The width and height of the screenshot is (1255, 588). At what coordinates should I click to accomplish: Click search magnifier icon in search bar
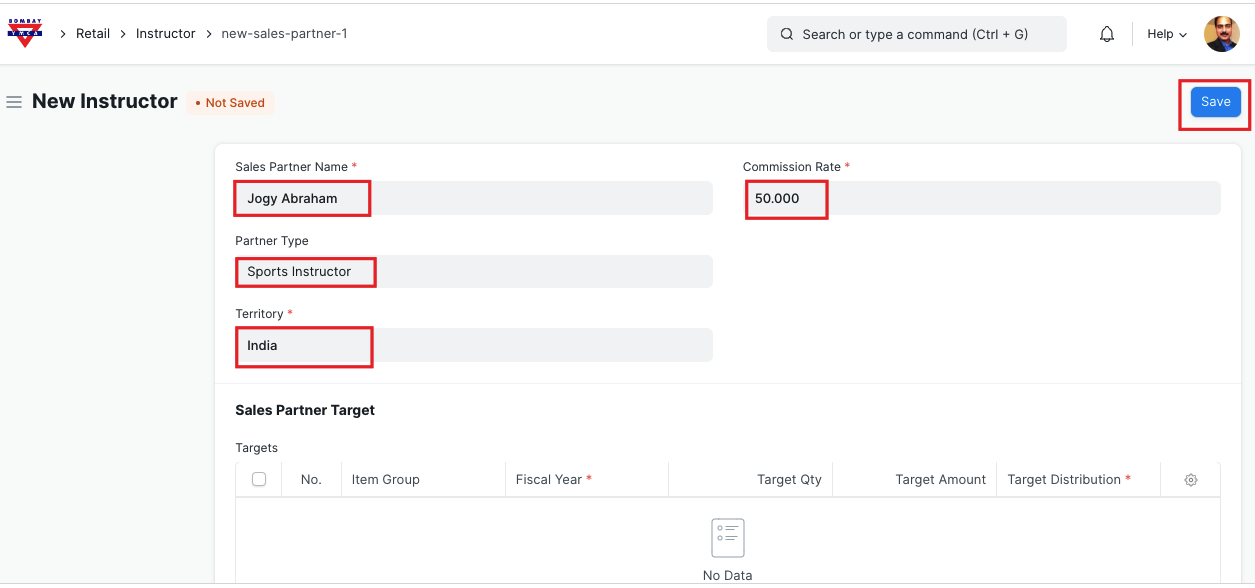pos(787,34)
